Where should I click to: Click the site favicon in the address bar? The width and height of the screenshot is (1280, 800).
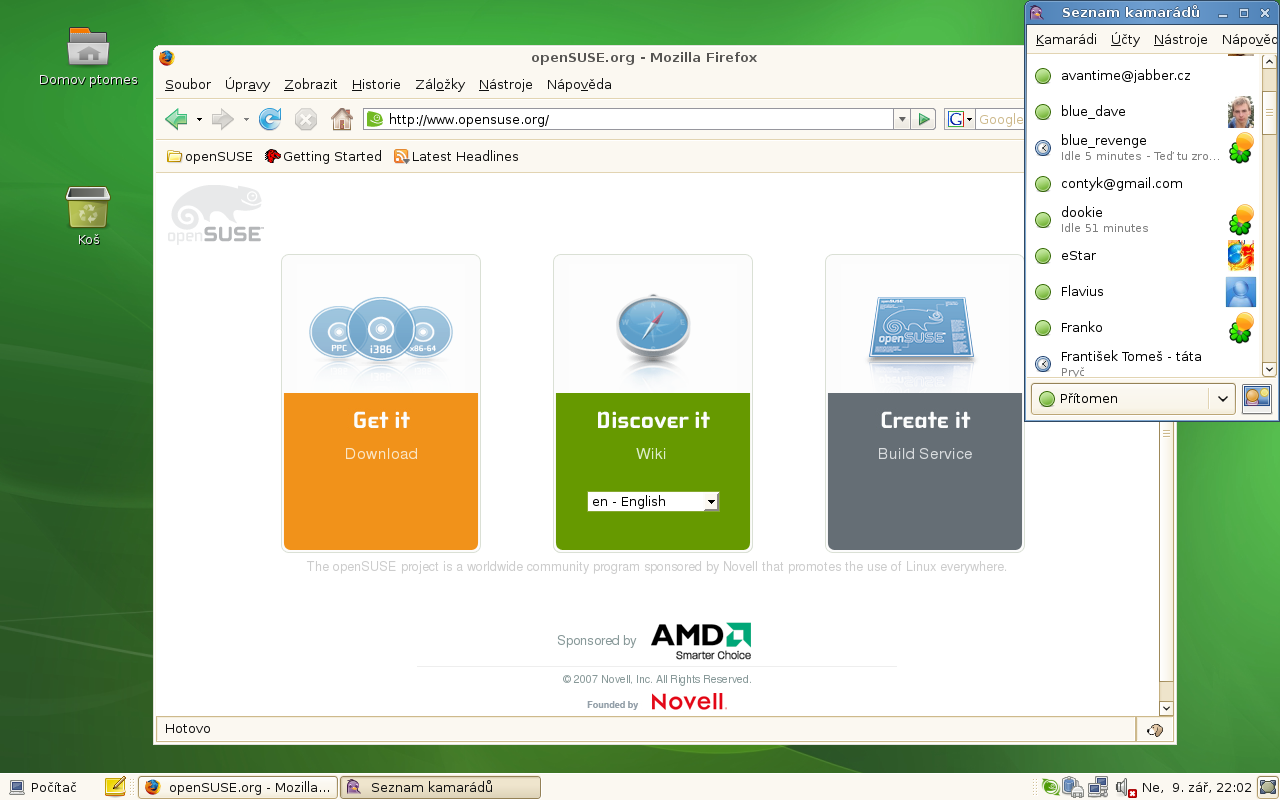(x=375, y=120)
